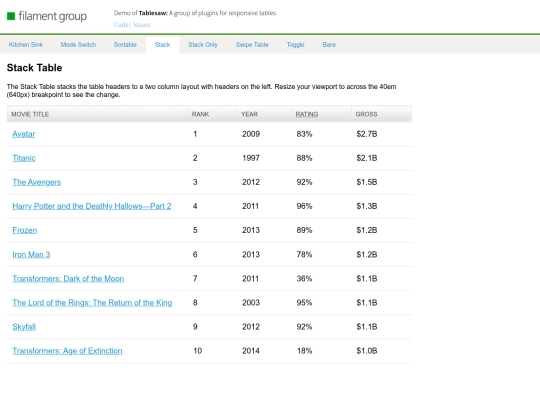The width and height of the screenshot is (540, 405).
Task: Open Transformers: Dark of the Moon link
Action: pyautogui.click(x=68, y=279)
